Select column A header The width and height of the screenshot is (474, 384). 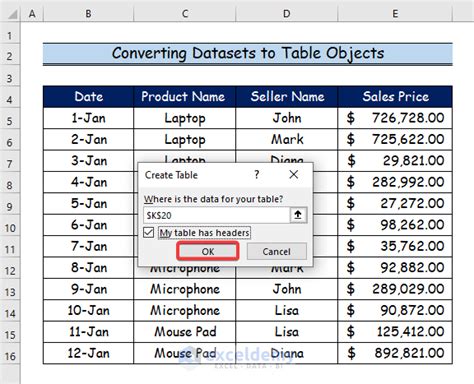point(32,14)
